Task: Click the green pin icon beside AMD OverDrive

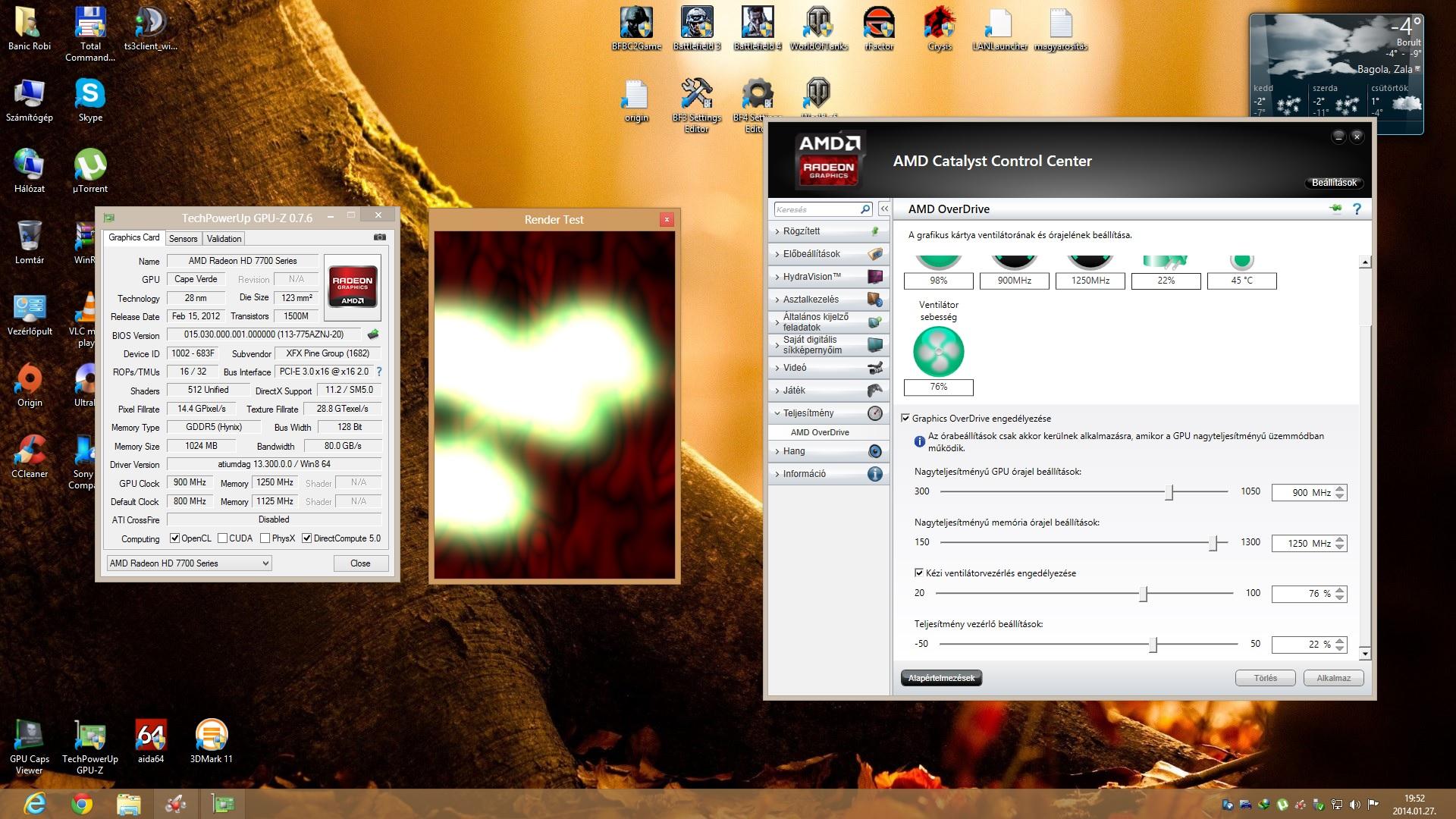Action: [1336, 209]
